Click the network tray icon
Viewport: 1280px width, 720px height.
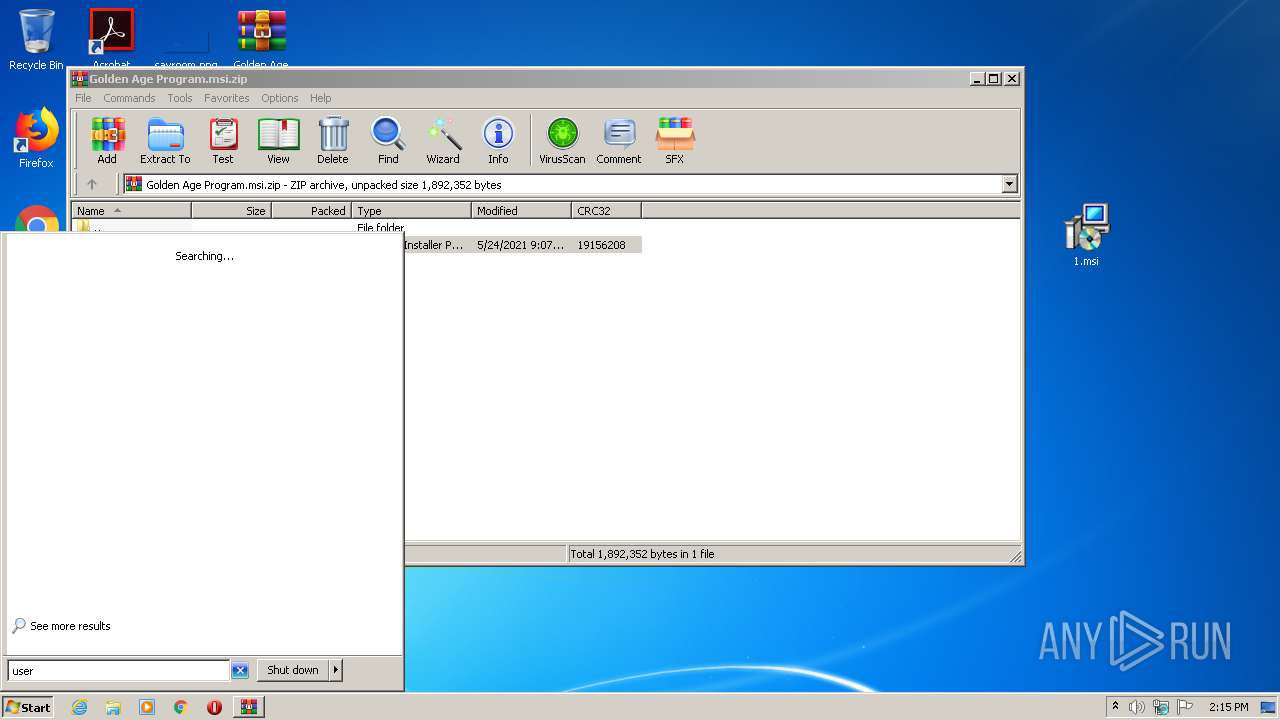pyautogui.click(x=1161, y=707)
